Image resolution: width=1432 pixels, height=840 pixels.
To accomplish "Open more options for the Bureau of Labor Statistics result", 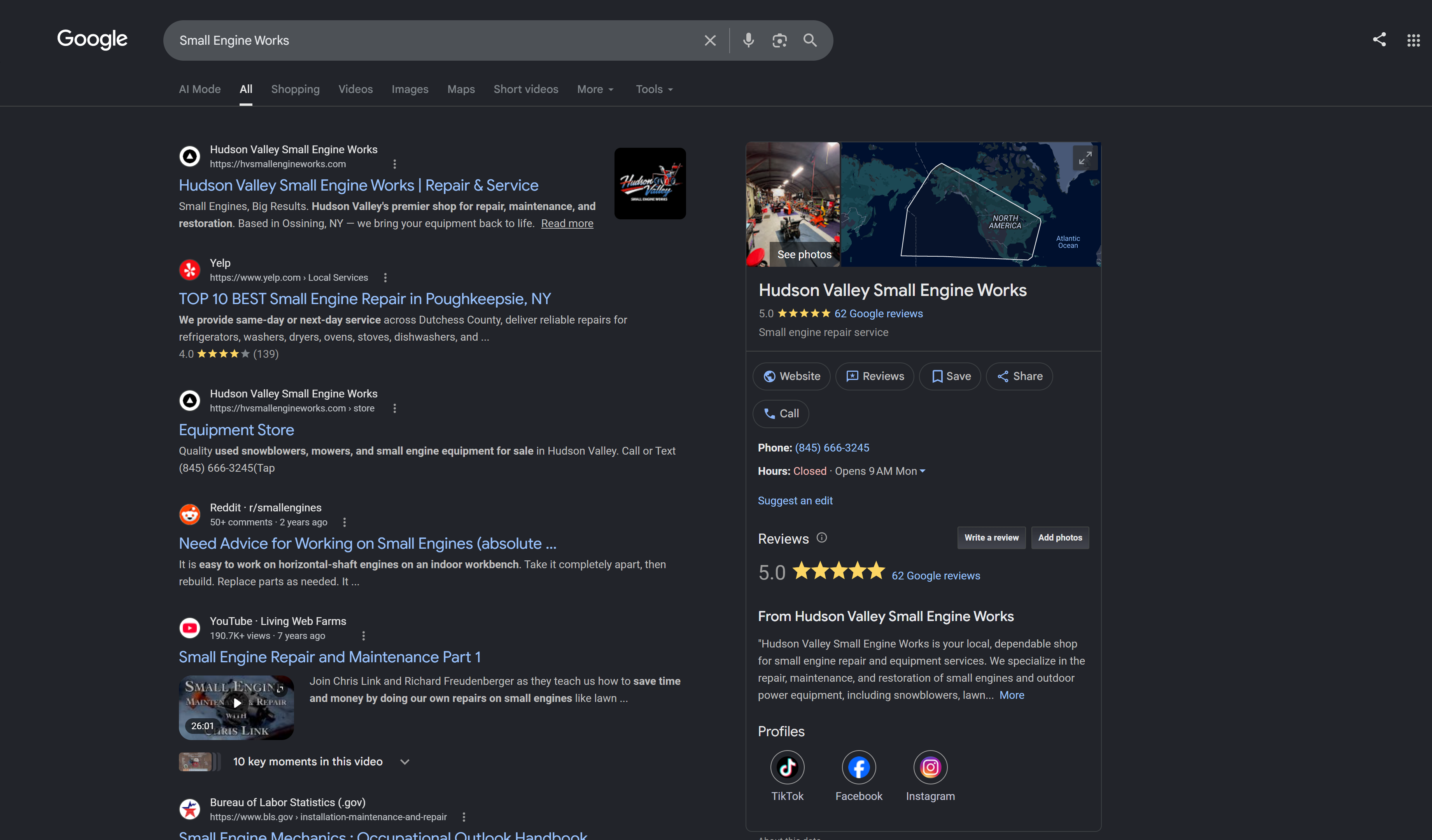I will pos(464,817).
